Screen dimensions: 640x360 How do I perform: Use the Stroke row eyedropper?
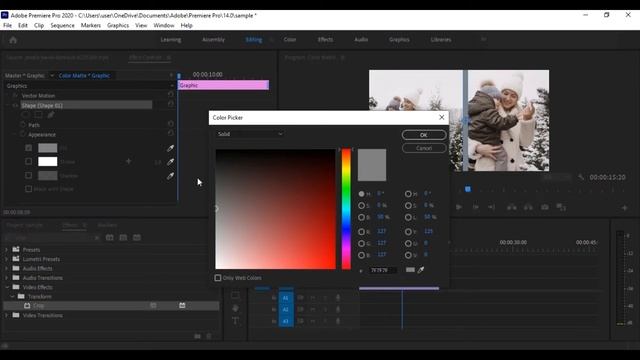(171, 162)
